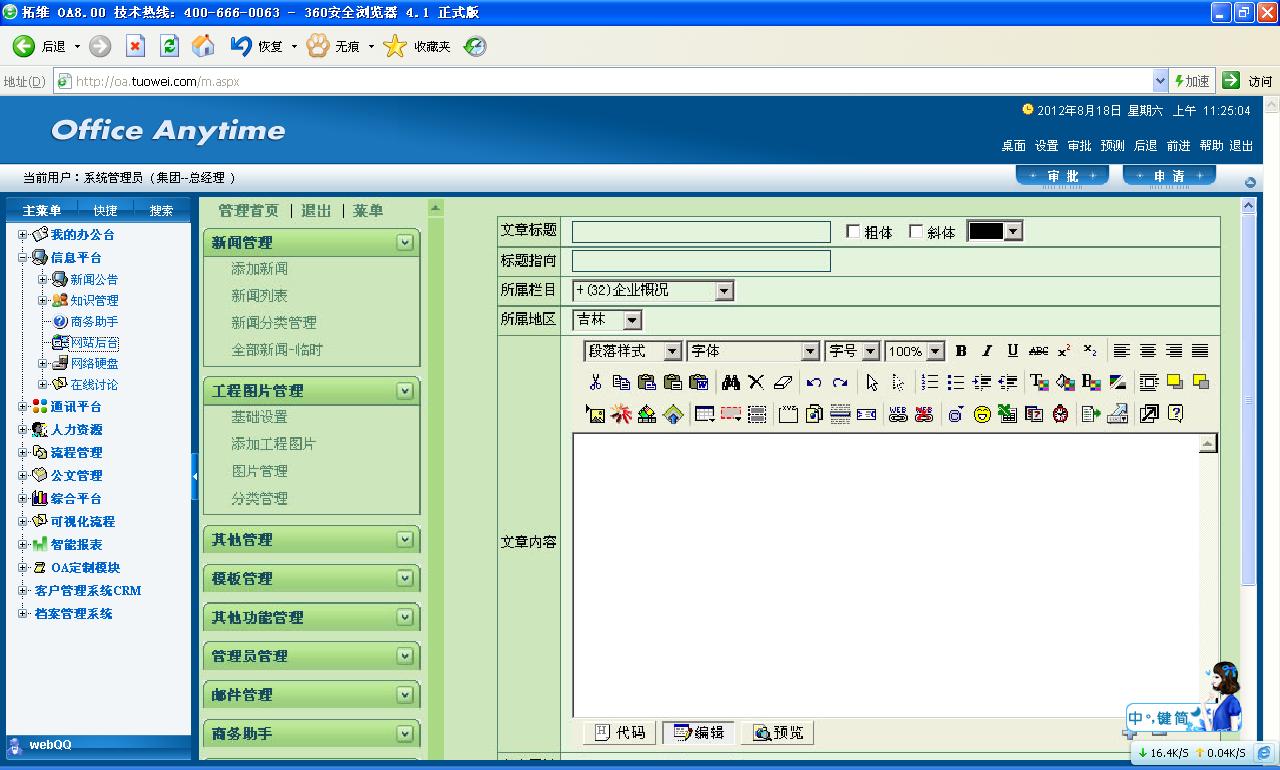The image size is (1280, 770).
Task: Tick the 斜体 italic title checkbox
Action: tap(916, 232)
